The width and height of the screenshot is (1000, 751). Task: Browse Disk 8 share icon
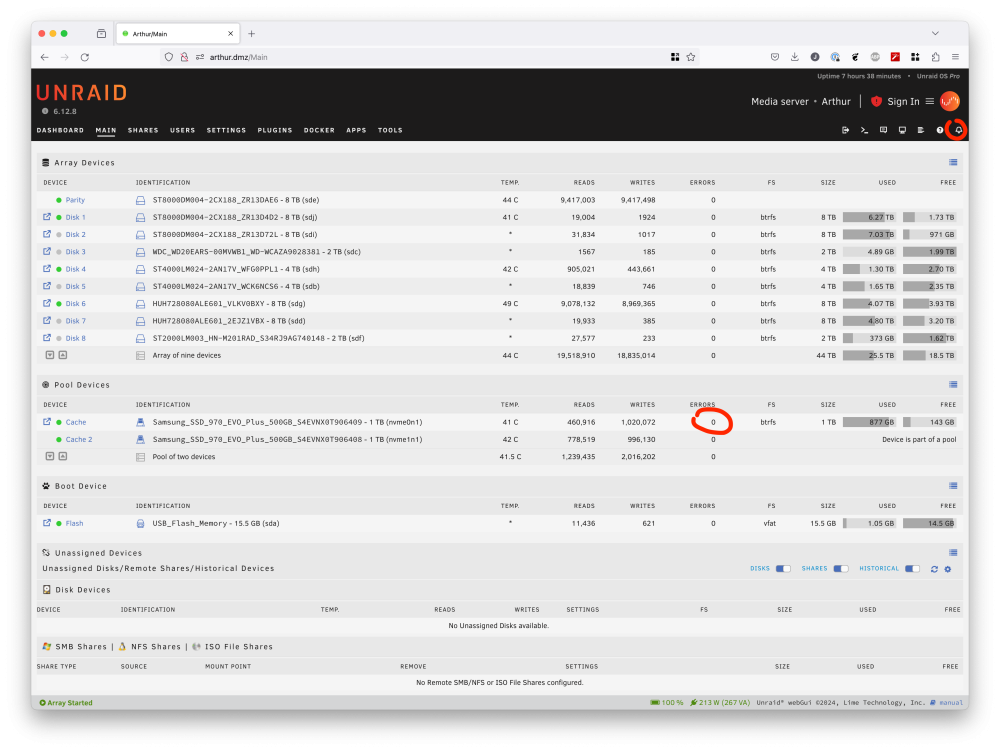click(x=47, y=338)
